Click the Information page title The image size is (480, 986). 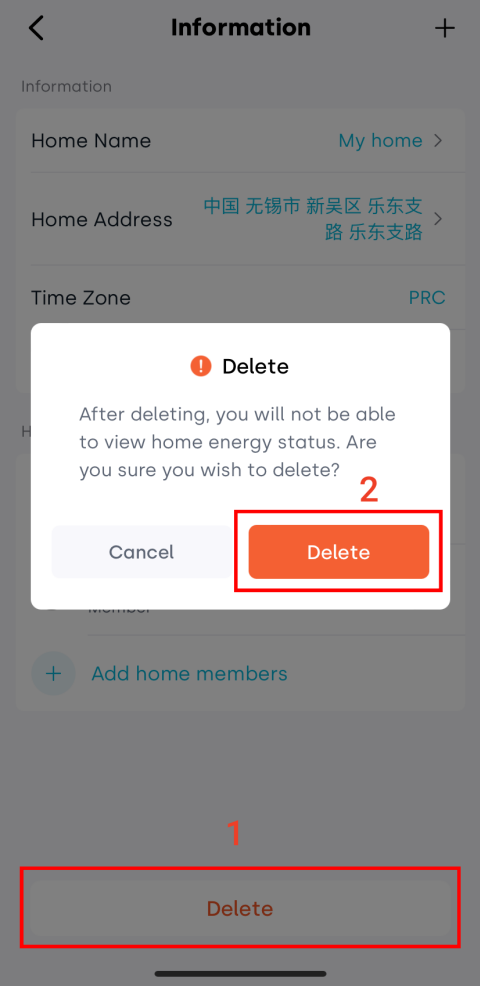tap(241, 28)
